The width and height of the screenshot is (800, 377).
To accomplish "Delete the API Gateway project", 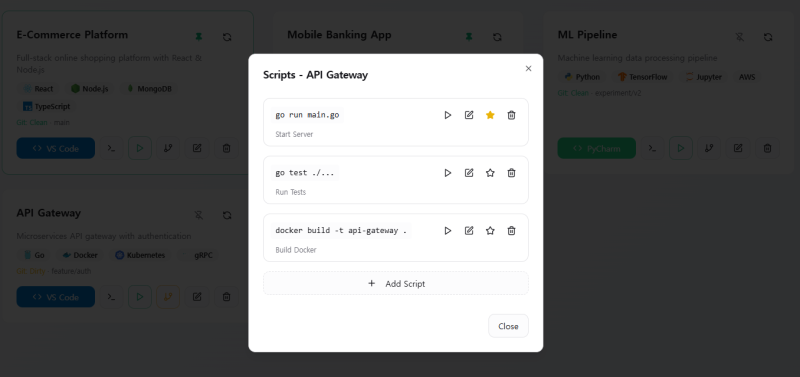I will [x=227, y=297].
